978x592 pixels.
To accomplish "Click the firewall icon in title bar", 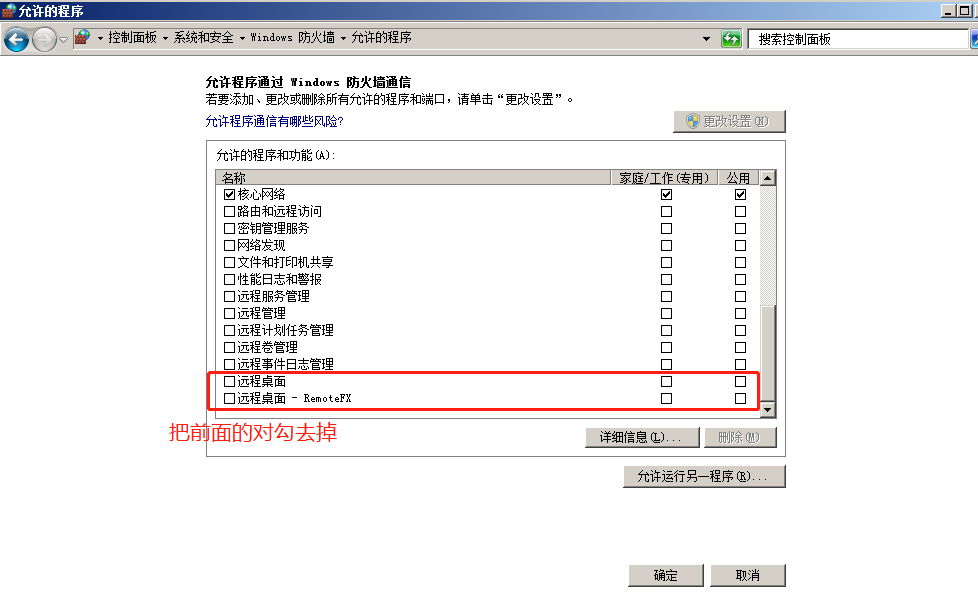I will tap(8, 11).
